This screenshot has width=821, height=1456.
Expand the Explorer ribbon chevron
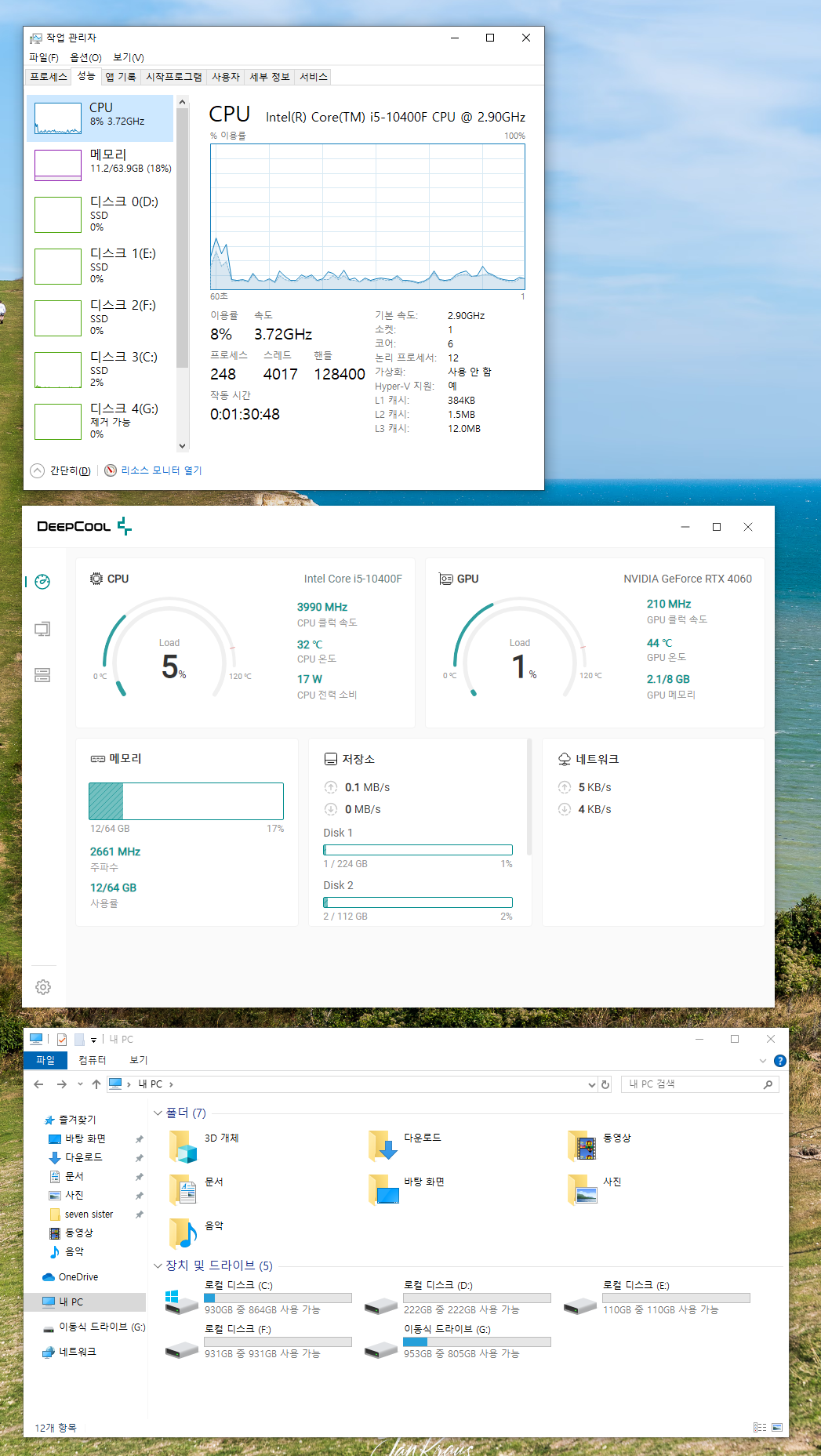point(763,1061)
